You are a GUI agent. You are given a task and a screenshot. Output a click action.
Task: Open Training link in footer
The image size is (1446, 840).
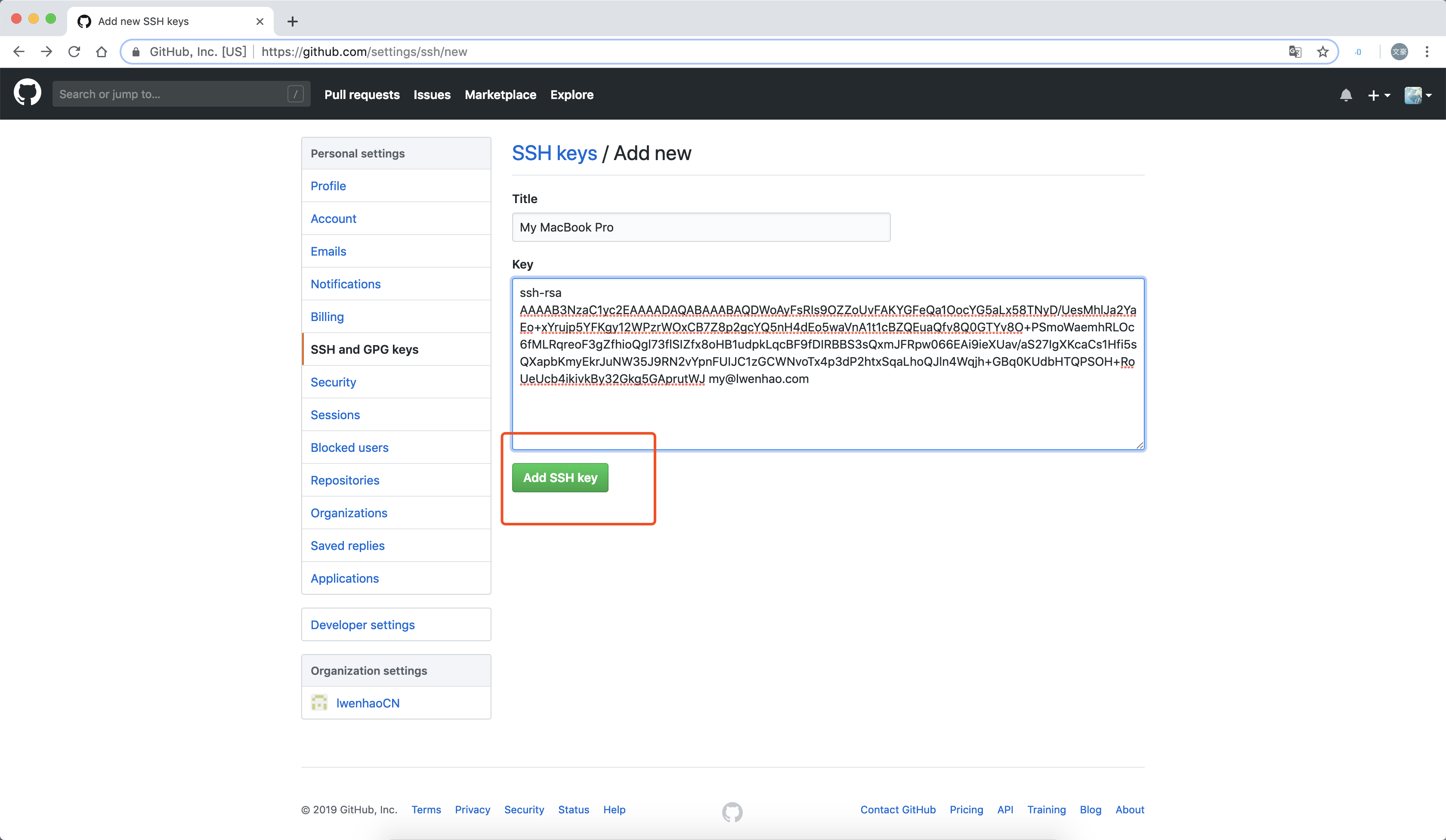1046,809
